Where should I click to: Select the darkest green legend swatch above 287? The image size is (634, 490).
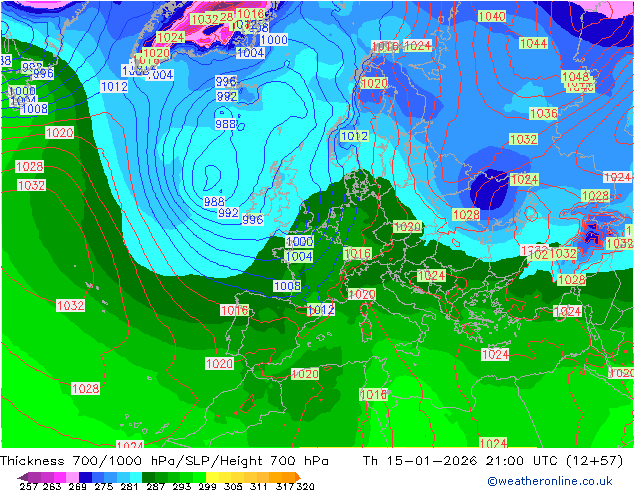coord(148,477)
